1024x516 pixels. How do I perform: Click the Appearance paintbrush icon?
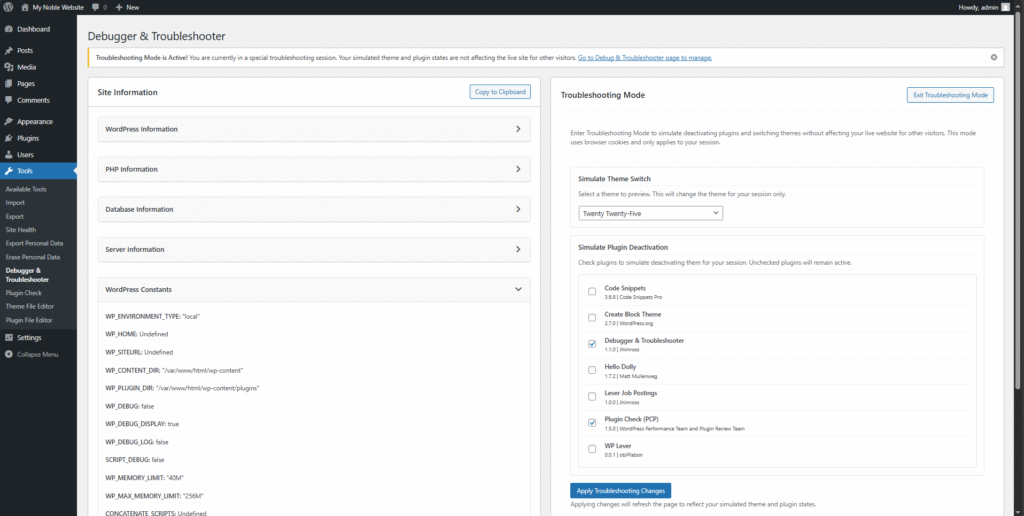tap(9, 121)
